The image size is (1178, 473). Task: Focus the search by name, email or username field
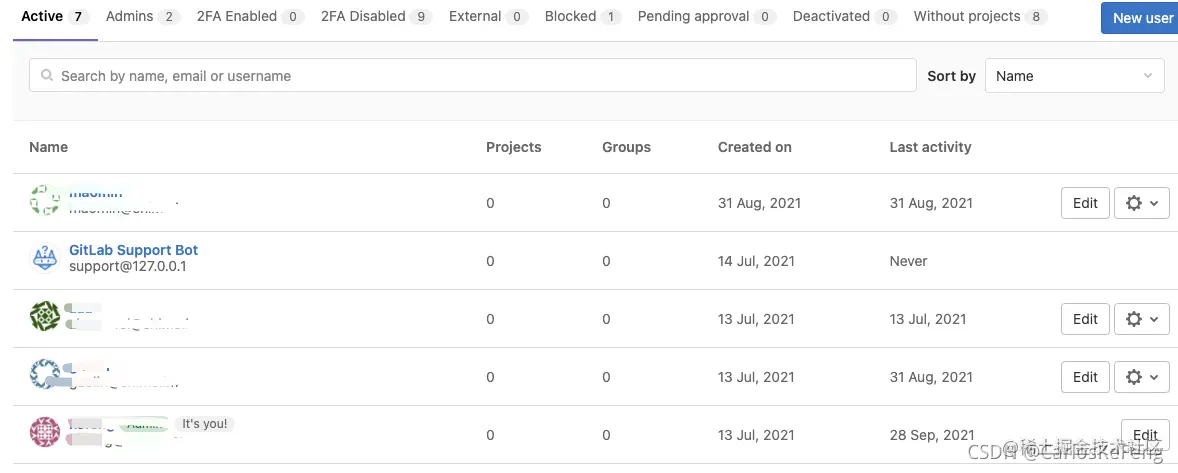(x=480, y=76)
